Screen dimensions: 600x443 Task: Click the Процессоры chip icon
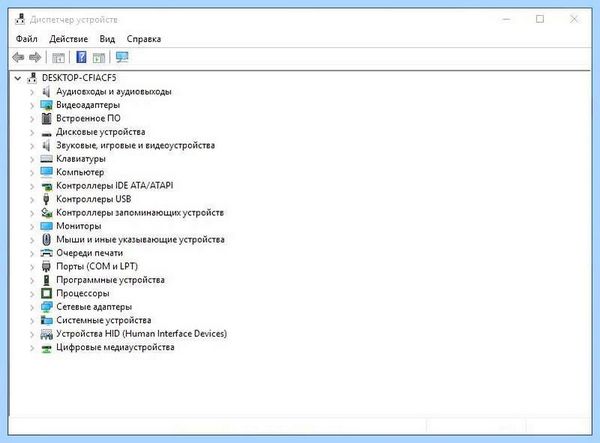46,293
